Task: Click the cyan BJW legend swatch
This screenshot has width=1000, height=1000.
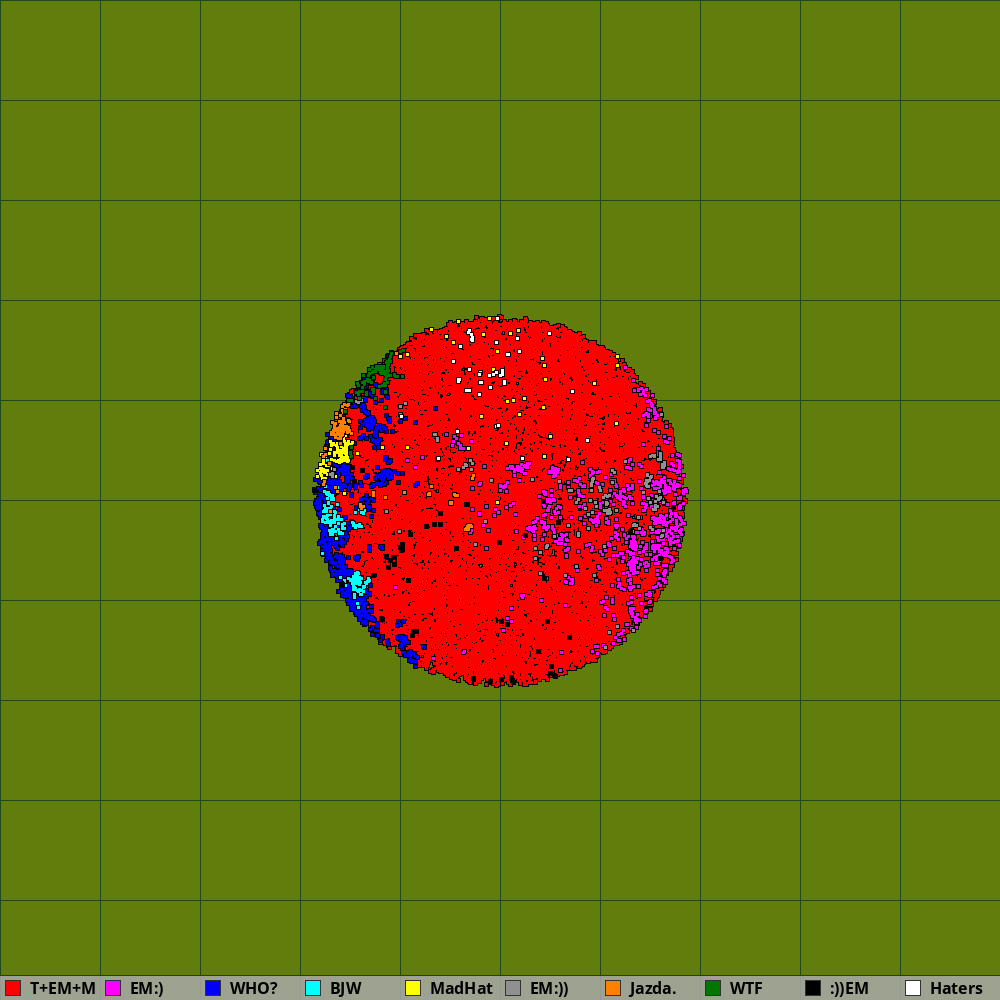Action: click(x=313, y=988)
